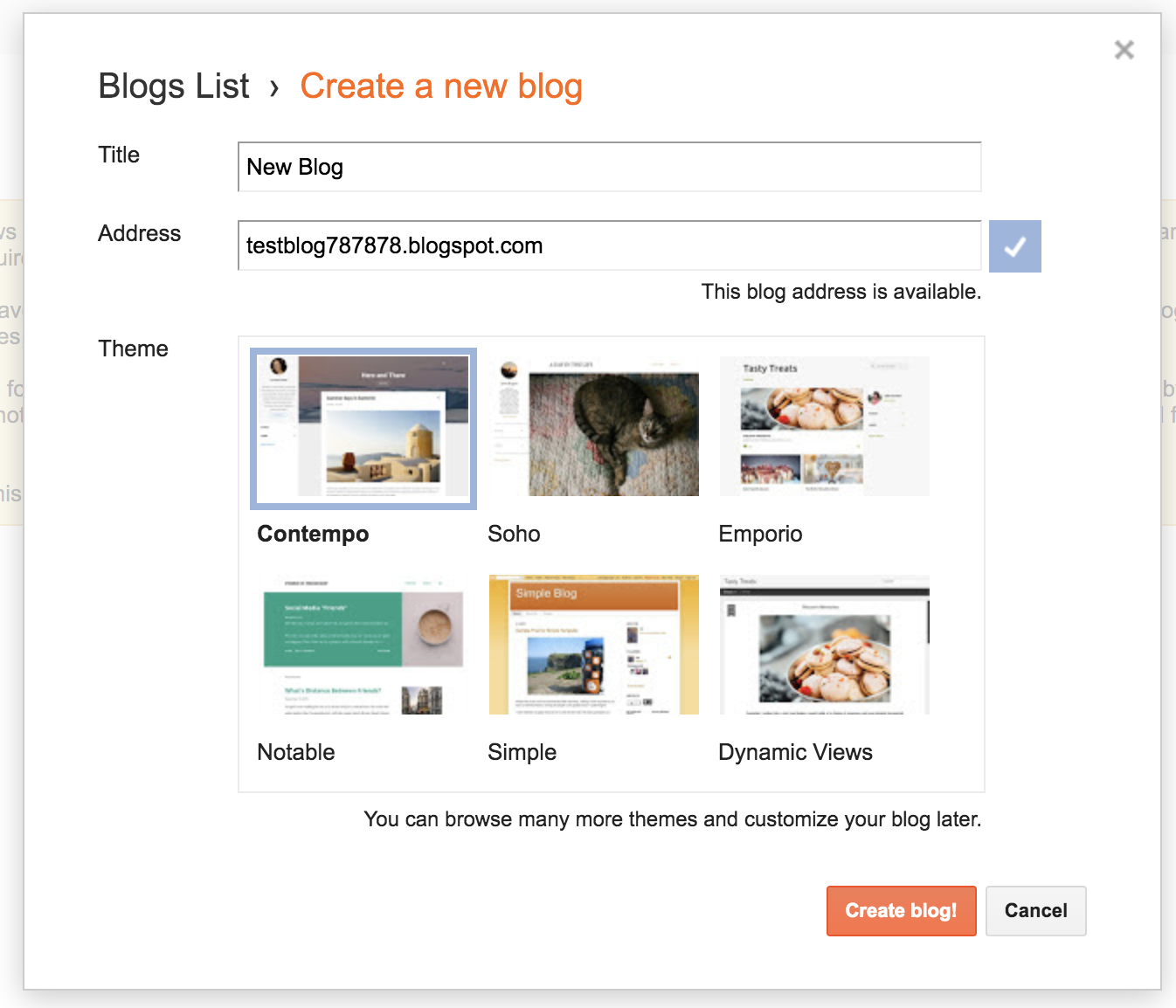Cancel creating the new blog
This screenshot has height=1008, width=1176.
[1035, 910]
